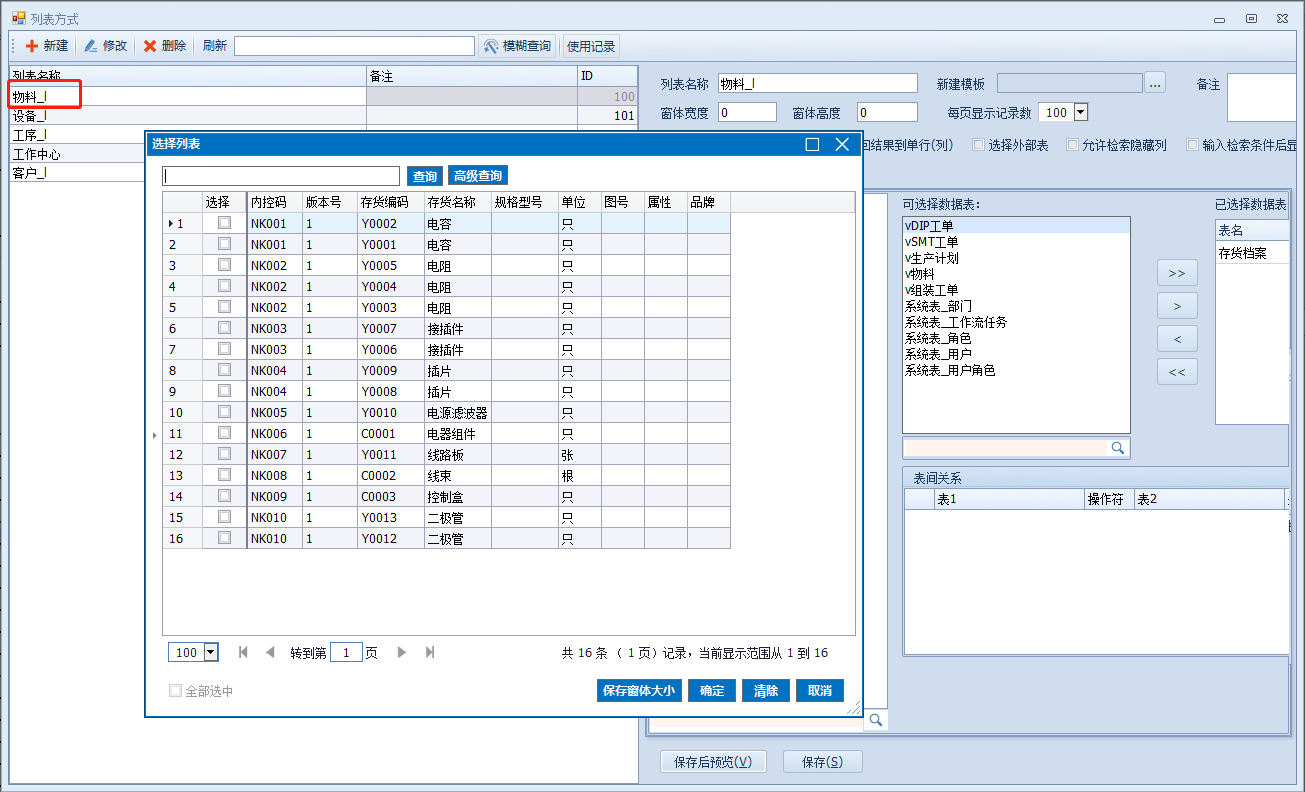Click the 修改 (Edit) pencil icon
Viewport: 1305px width, 792px height.
91,46
